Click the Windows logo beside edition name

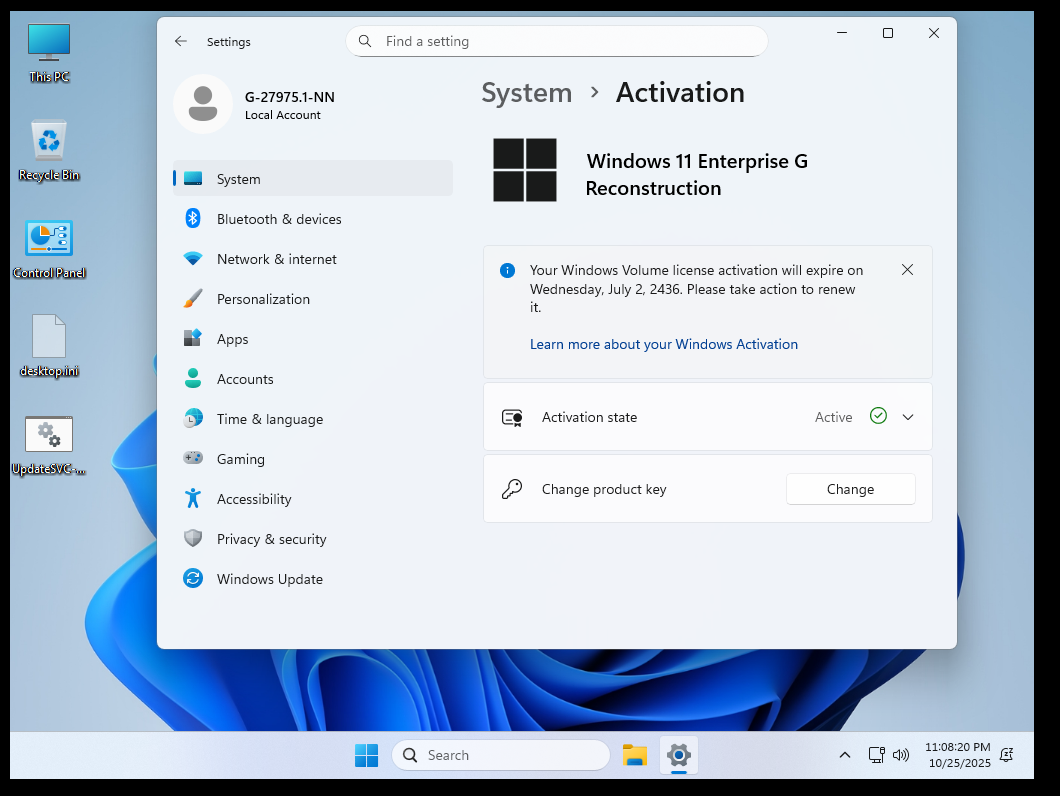[x=525, y=170]
